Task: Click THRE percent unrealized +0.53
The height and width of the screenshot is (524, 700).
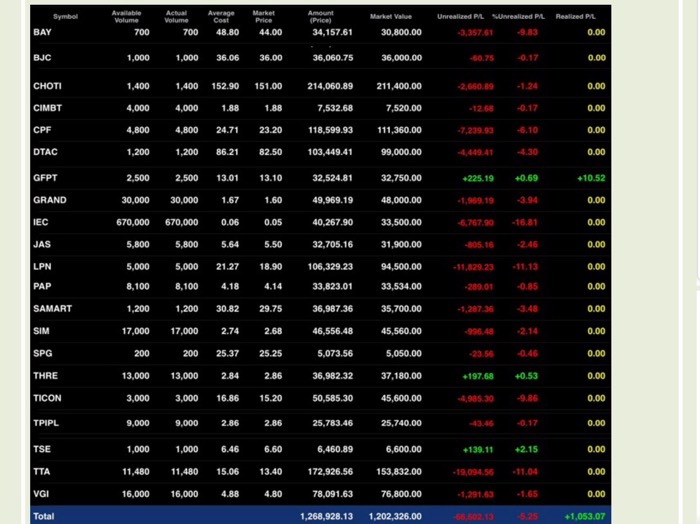Action: pos(526,376)
